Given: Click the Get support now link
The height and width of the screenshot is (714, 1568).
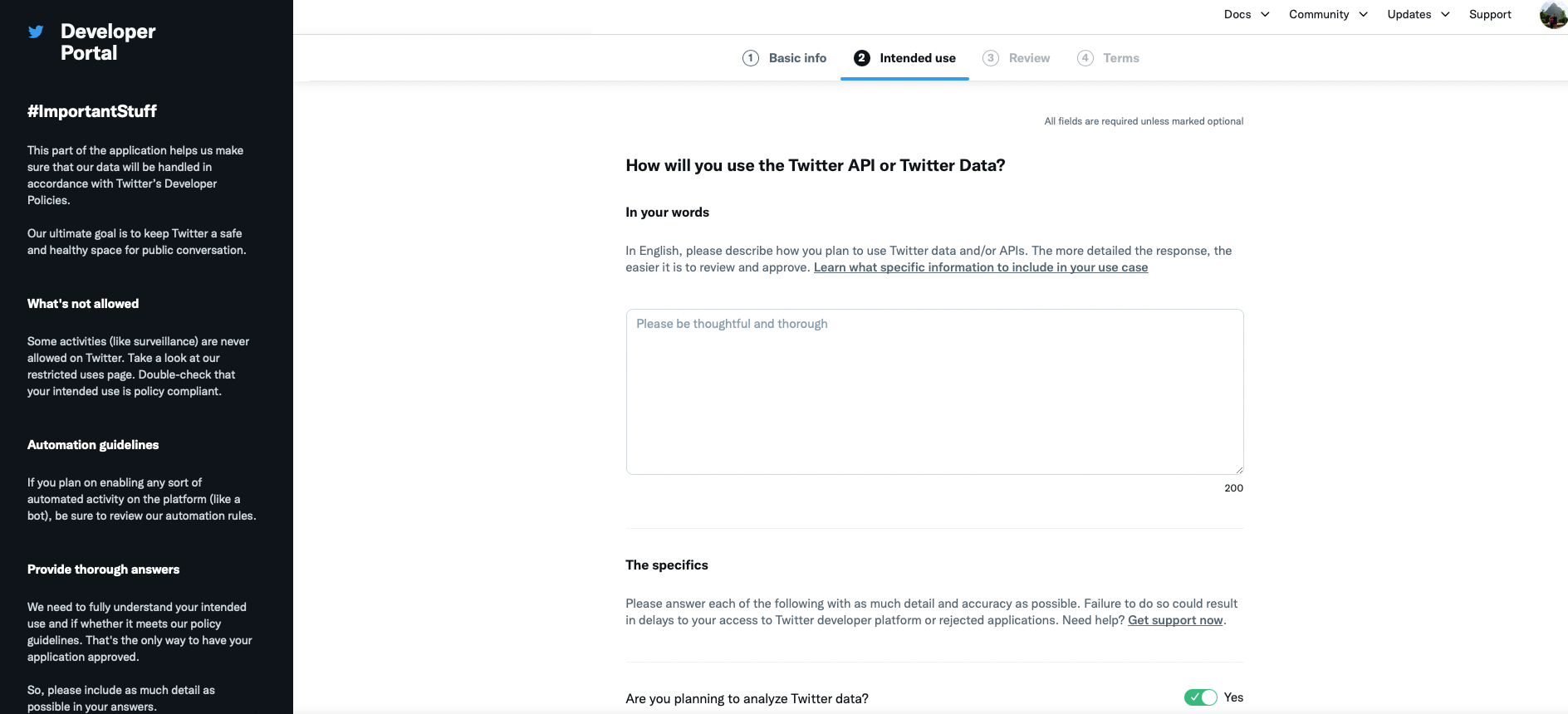Looking at the screenshot, I should (x=1175, y=620).
